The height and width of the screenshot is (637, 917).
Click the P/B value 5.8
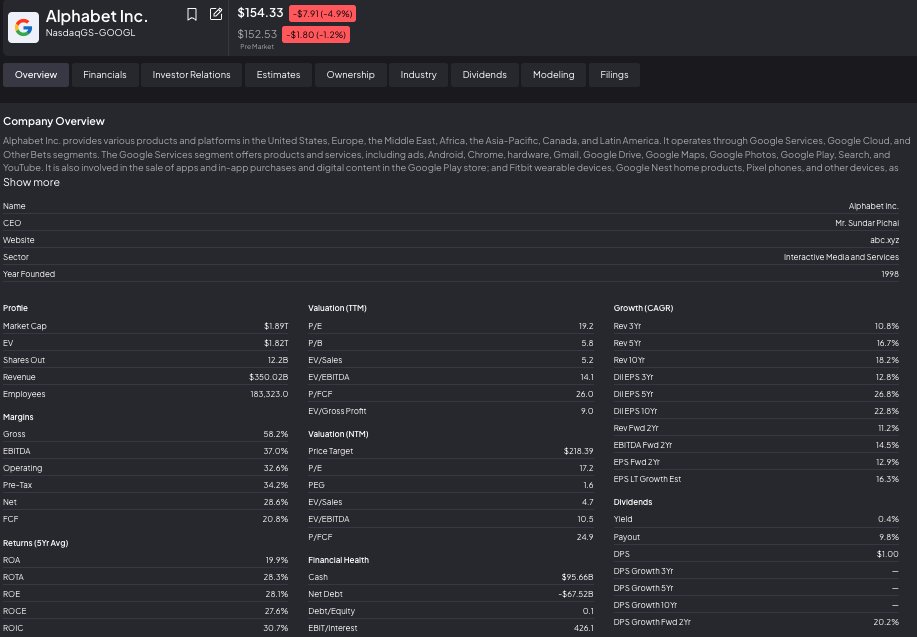587,343
